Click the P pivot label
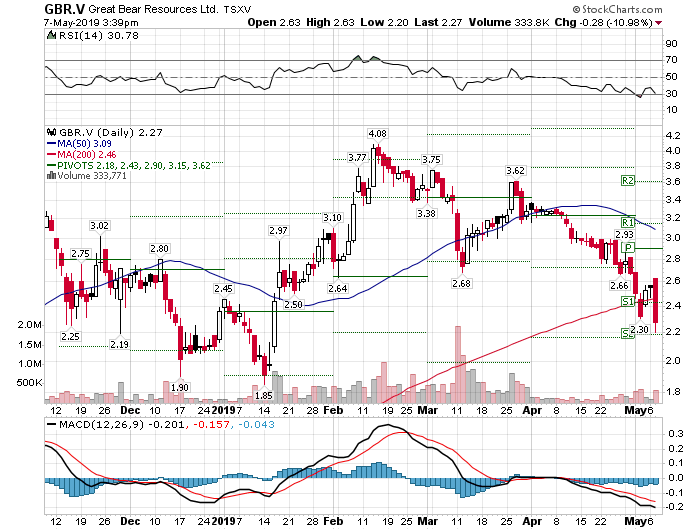This screenshot has height=530, width=700. coord(628,247)
